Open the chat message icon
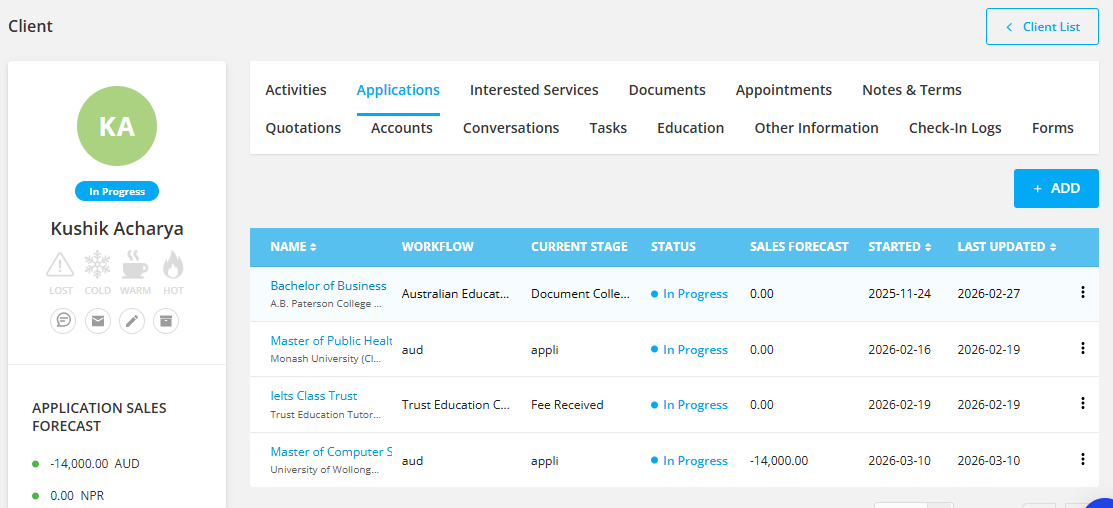Viewport: 1113px width, 508px height. tap(63, 321)
